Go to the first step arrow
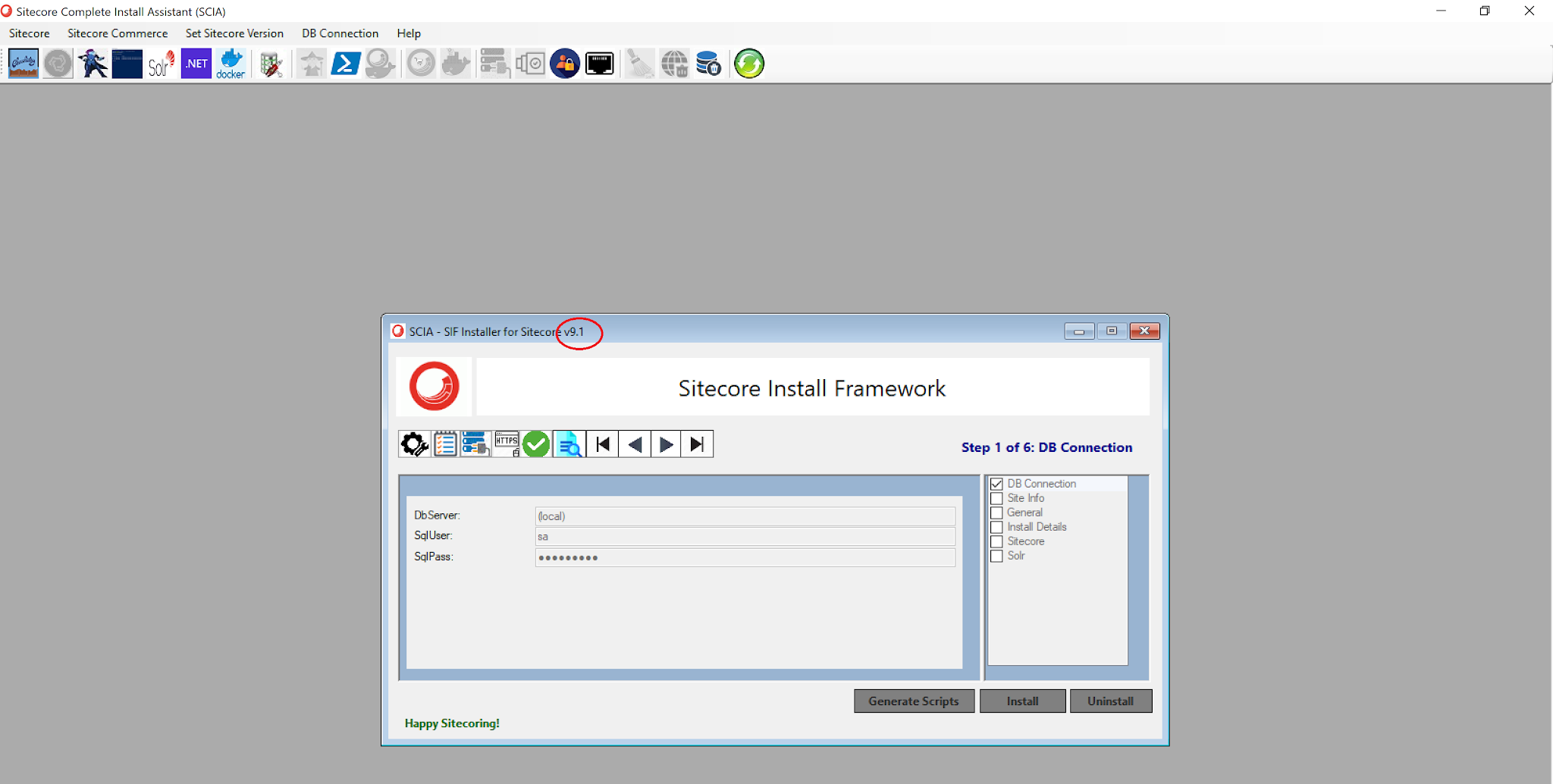 pyautogui.click(x=603, y=444)
